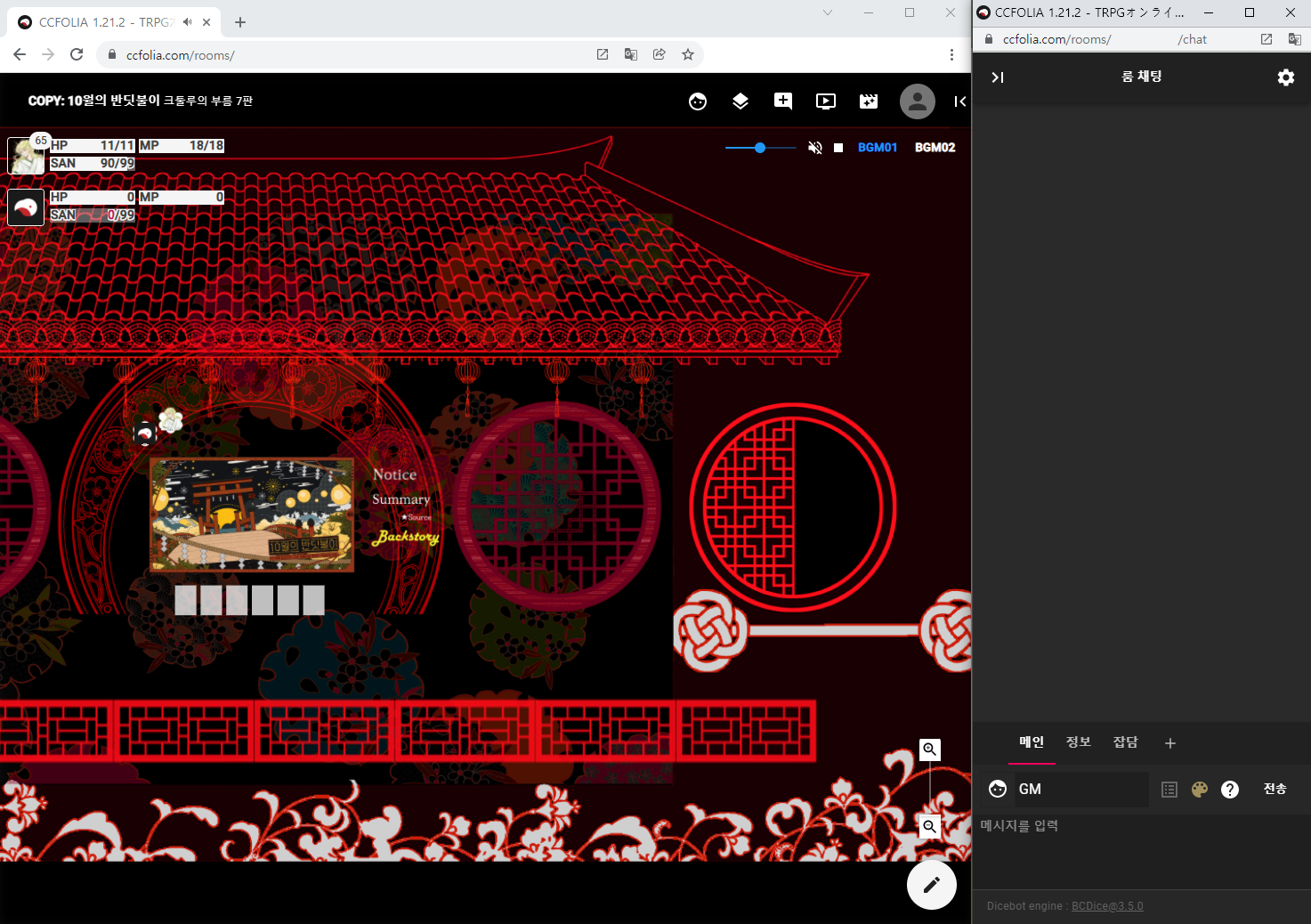Click the 전송 send button

coord(1275,790)
